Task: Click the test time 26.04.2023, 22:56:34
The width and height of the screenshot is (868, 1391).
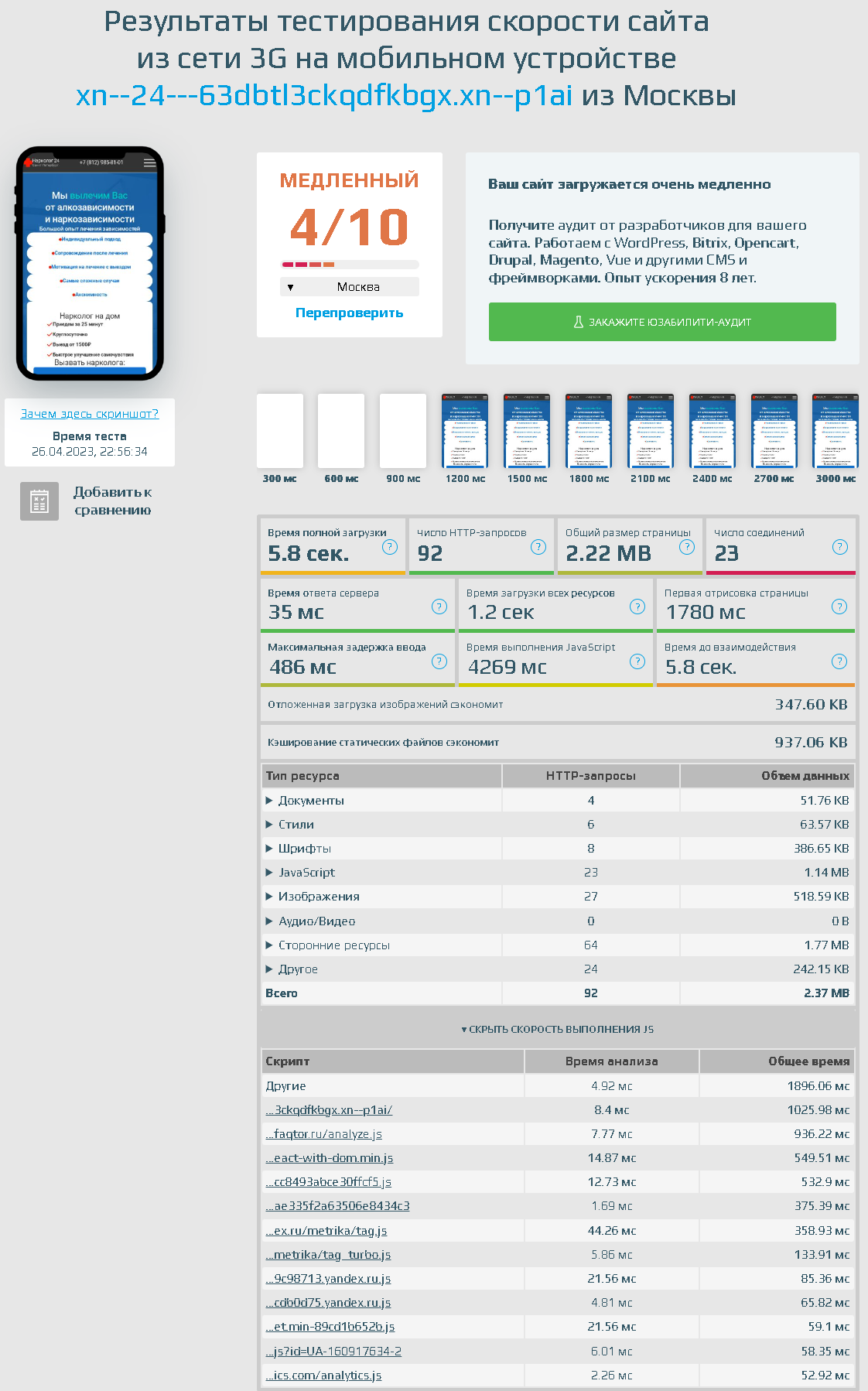Action: tap(90, 452)
